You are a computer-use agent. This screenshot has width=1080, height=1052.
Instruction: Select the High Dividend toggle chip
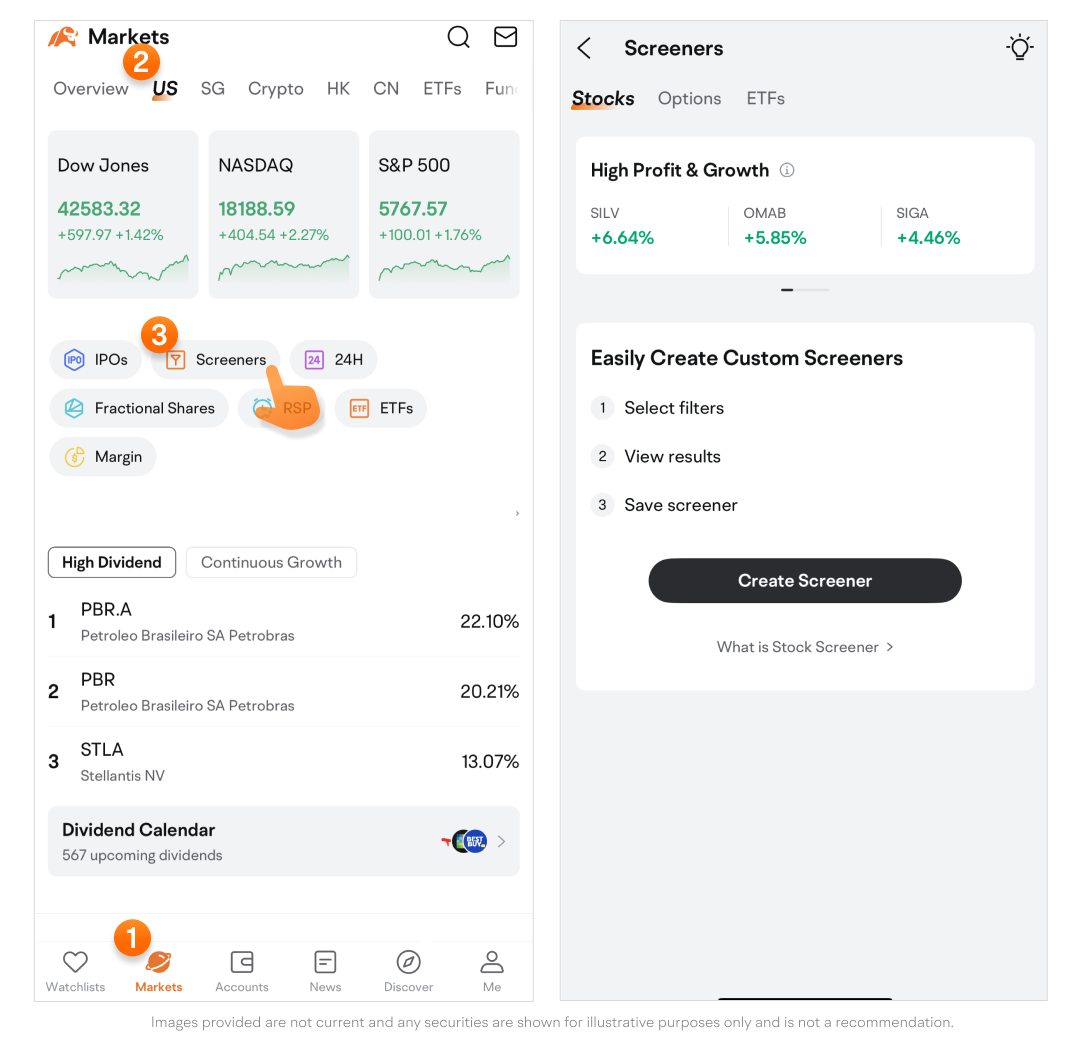point(112,562)
